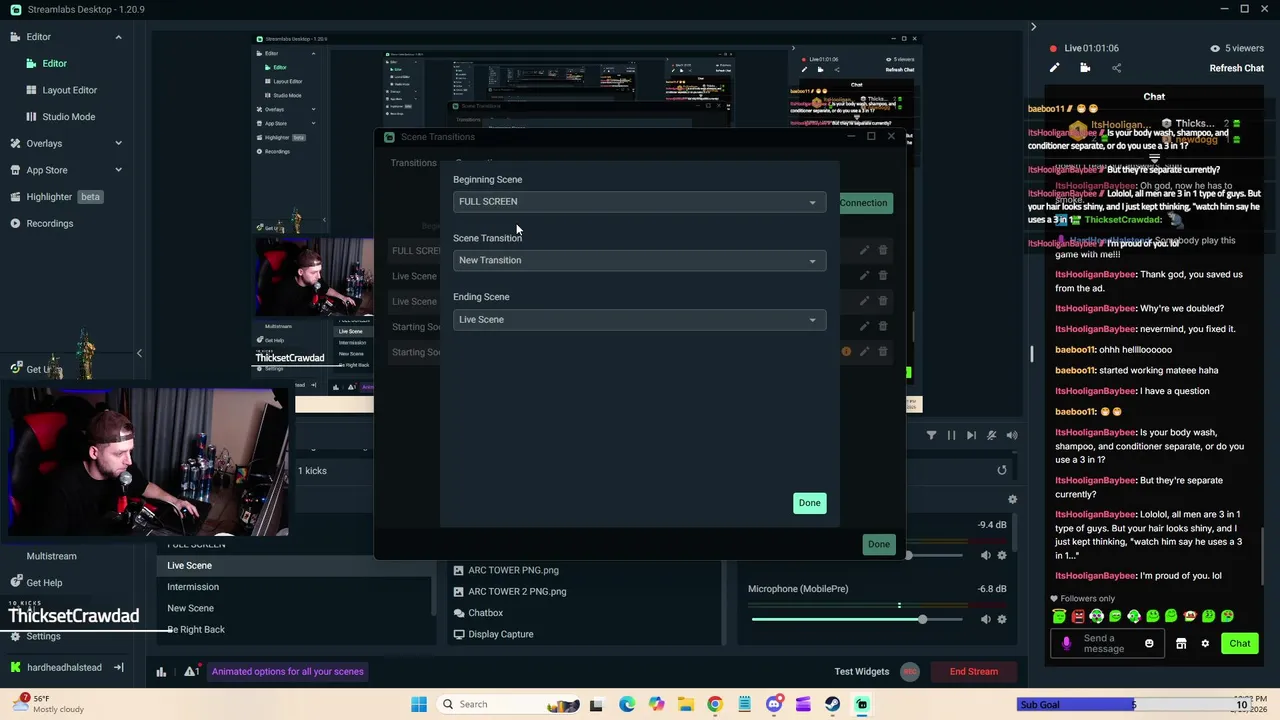Select the New Scene scene
1280x720 pixels.
(190, 608)
